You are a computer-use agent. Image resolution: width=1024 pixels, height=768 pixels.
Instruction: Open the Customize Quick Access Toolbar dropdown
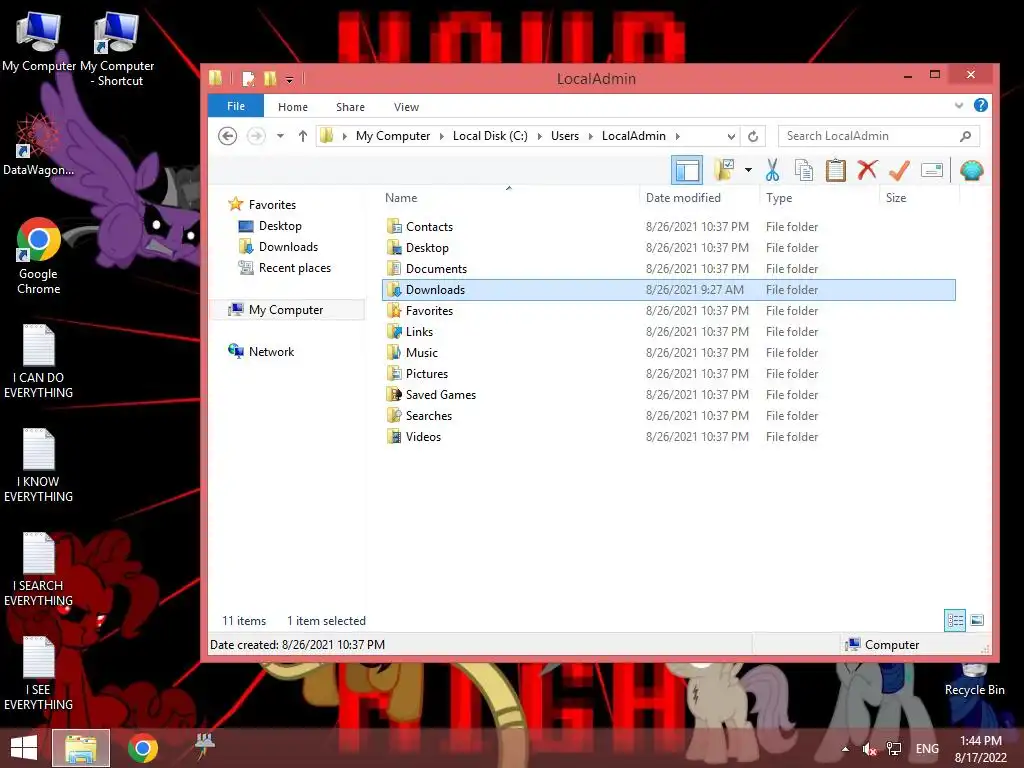pyautogui.click(x=289, y=80)
